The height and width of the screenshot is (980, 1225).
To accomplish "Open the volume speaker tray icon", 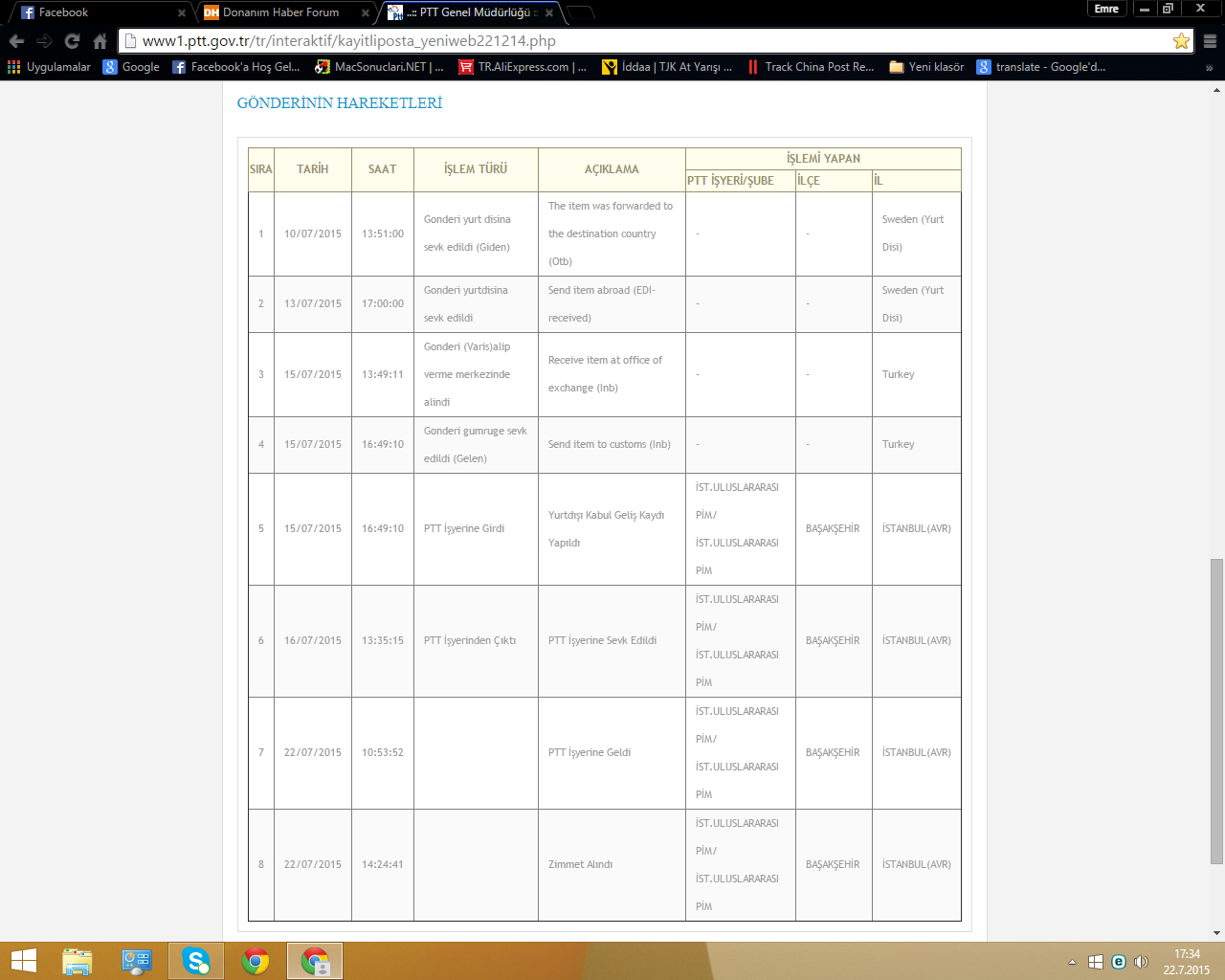I will click(1141, 962).
